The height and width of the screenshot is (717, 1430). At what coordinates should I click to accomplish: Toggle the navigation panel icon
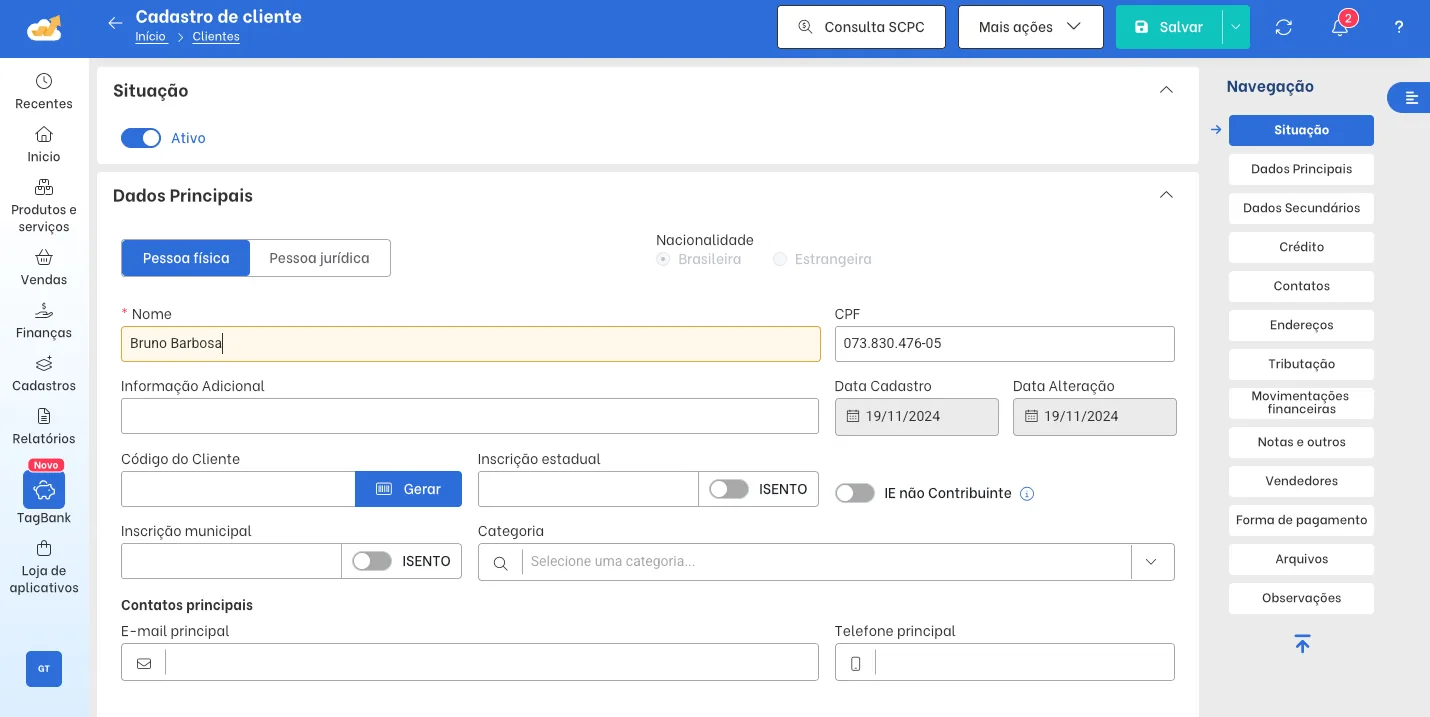pos(1411,97)
